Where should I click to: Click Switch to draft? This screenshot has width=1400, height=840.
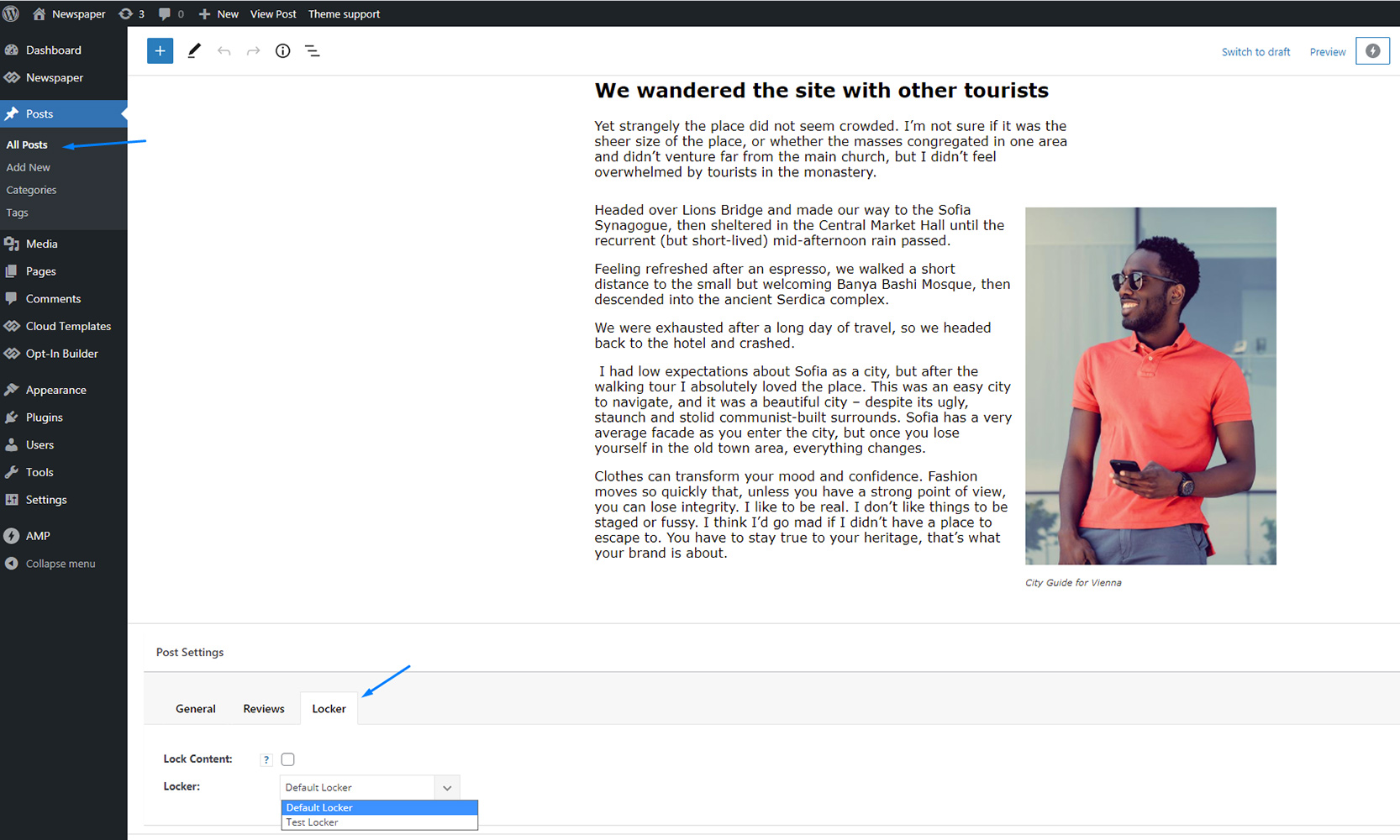(x=1255, y=52)
